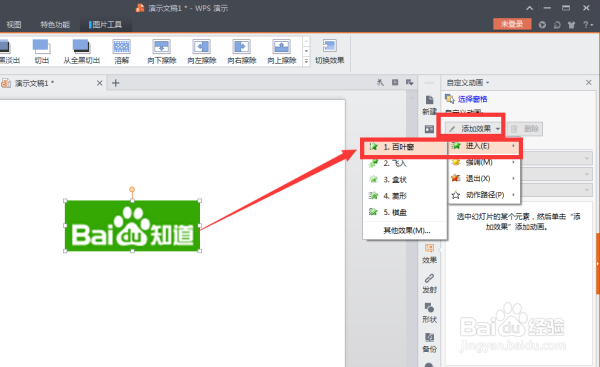The width and height of the screenshot is (600, 367).
Task: Click the square window icon in the tab bar
Action: (395, 82)
